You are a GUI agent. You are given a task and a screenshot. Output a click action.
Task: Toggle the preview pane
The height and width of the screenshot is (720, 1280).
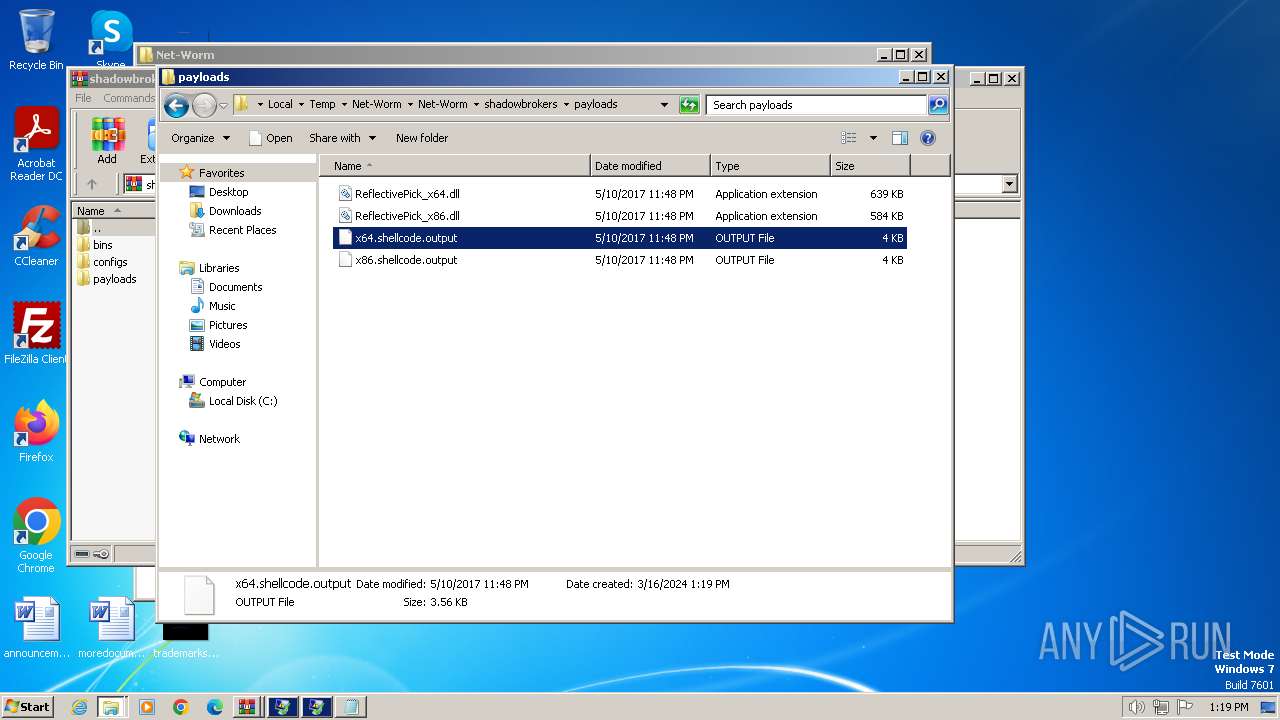pyautogui.click(x=900, y=138)
